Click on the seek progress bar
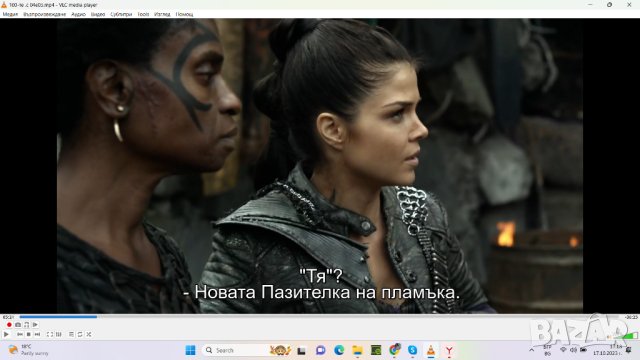640x360 pixels. coord(319,317)
